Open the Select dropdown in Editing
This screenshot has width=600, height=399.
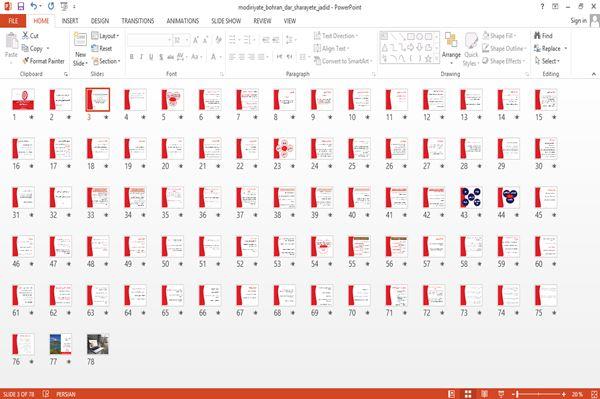tap(548, 61)
